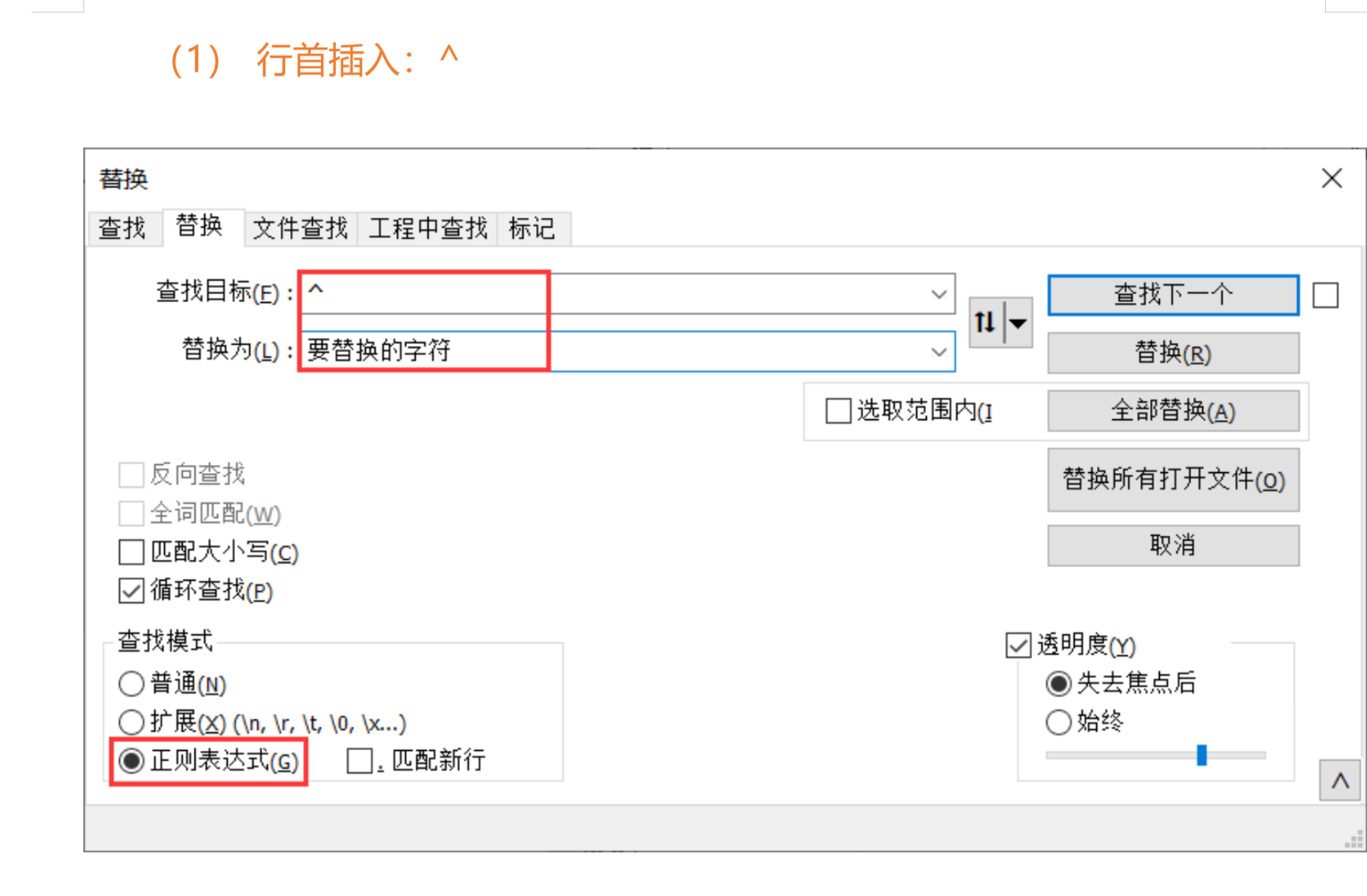Disable the 循环查找 checkbox
Viewport: 1367px width, 896px height.
click(131, 591)
